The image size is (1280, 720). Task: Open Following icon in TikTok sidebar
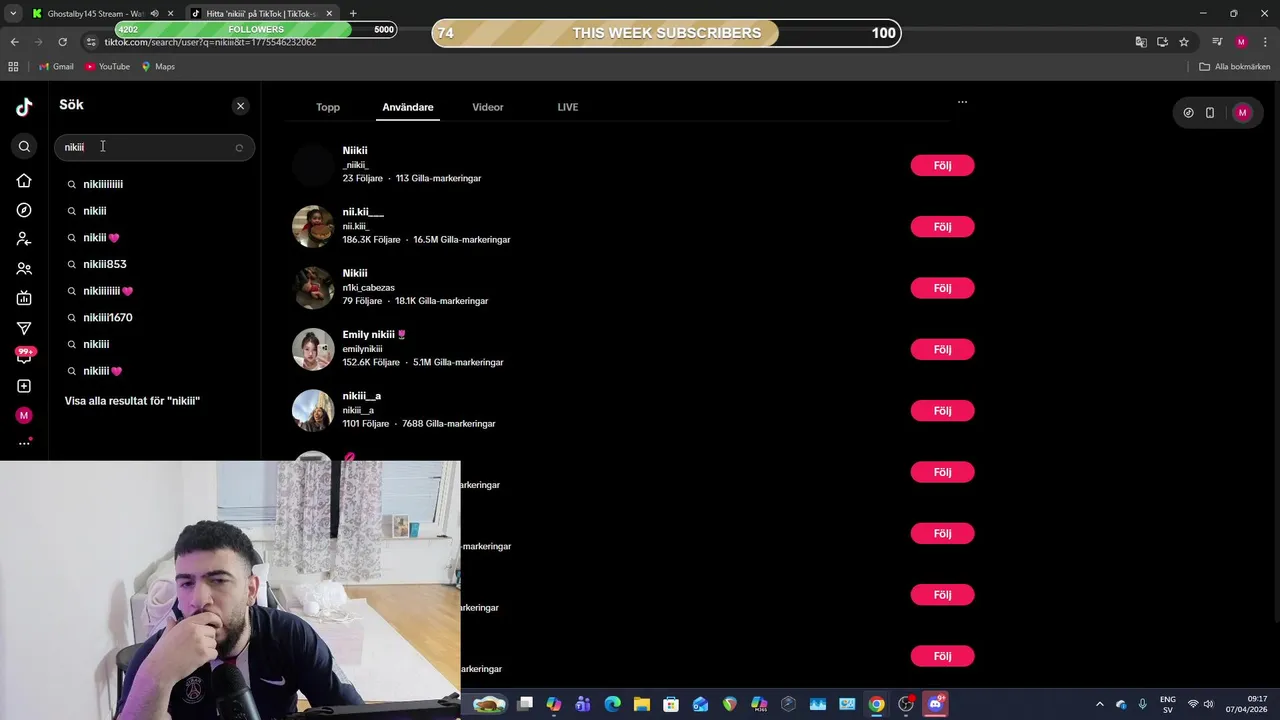[24, 239]
